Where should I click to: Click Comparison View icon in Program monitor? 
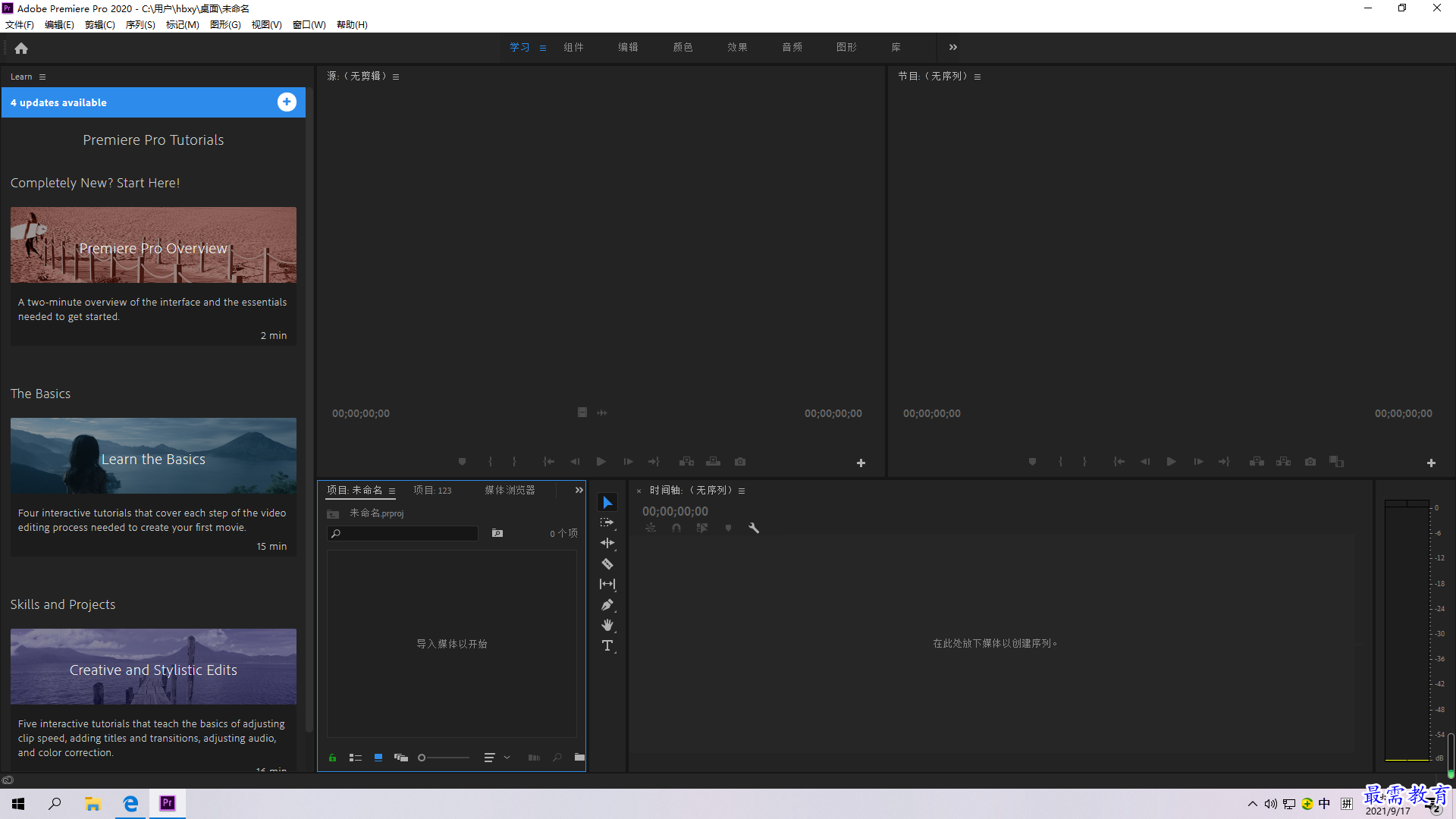tap(1337, 461)
